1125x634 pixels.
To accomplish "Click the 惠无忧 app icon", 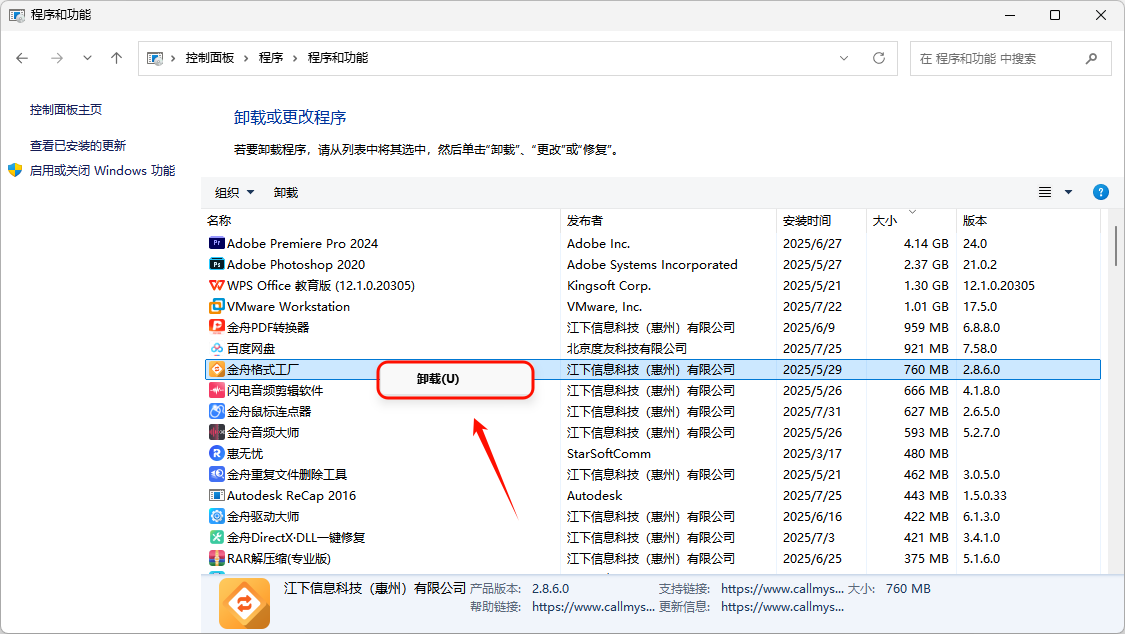I will click(216, 453).
